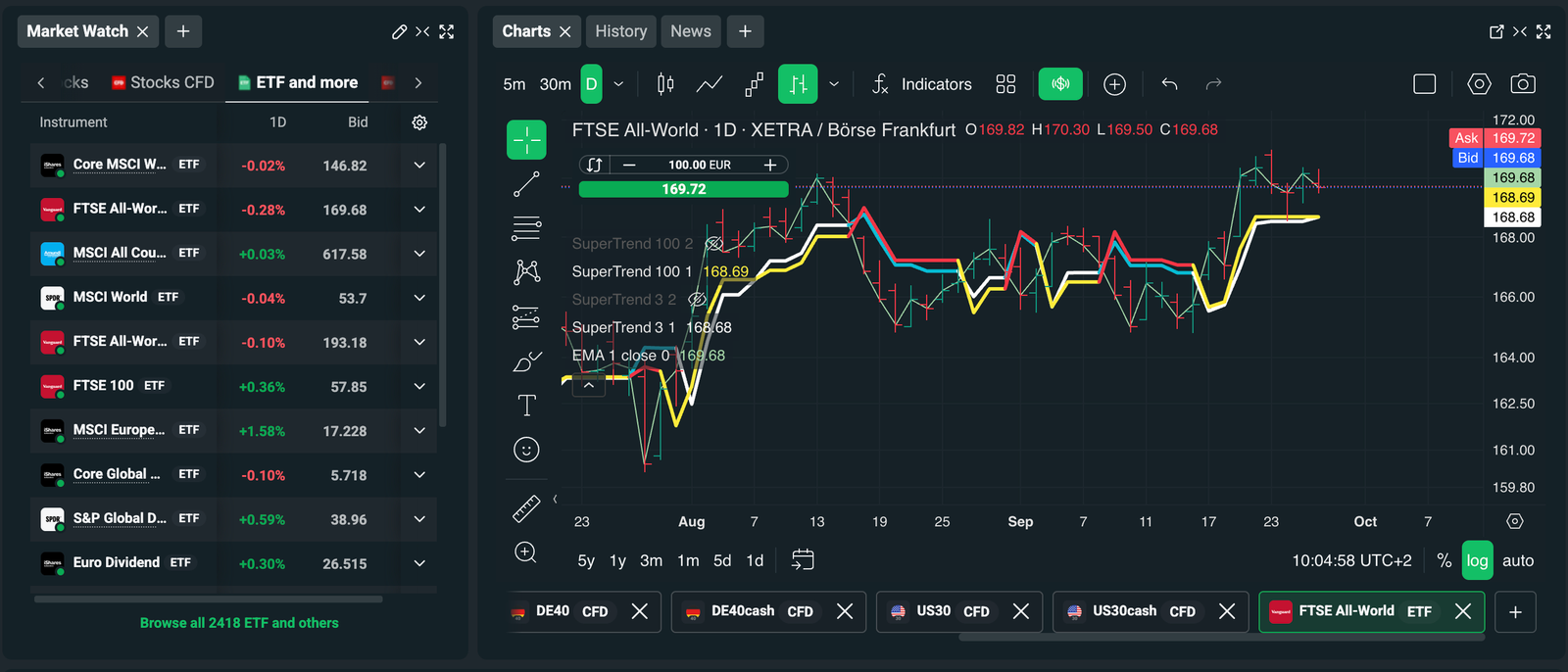The width and height of the screenshot is (1568, 672).
Task: Select the D daily timeframe
Action: click(x=591, y=84)
